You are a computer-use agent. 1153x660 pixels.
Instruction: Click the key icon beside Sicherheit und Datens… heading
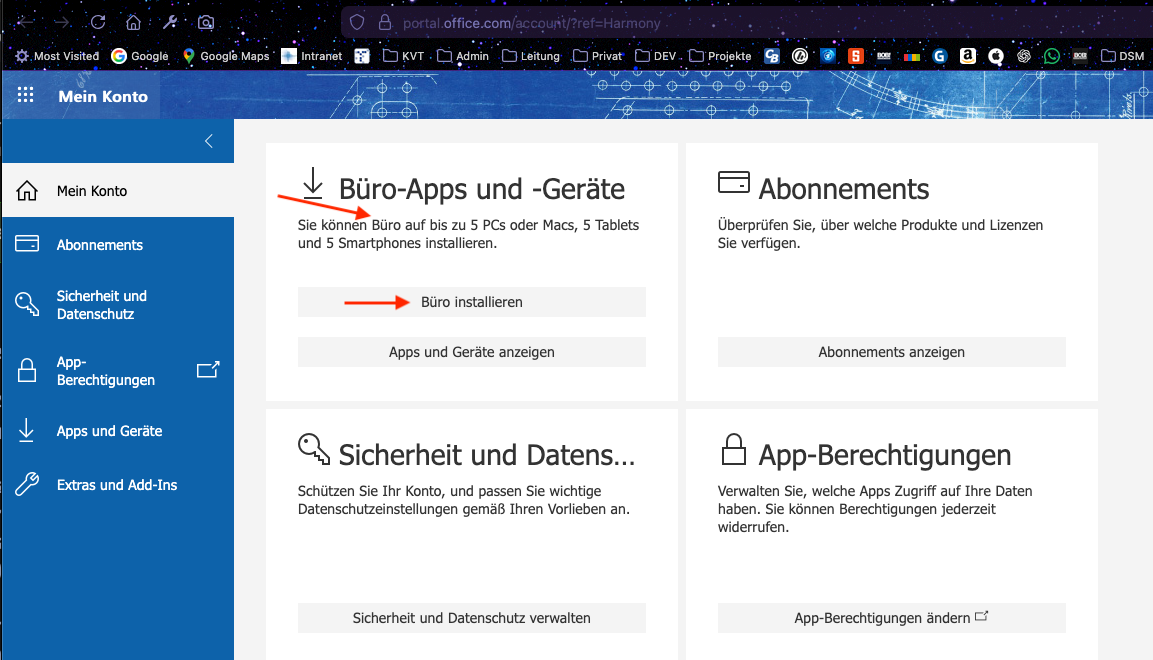pyautogui.click(x=314, y=449)
